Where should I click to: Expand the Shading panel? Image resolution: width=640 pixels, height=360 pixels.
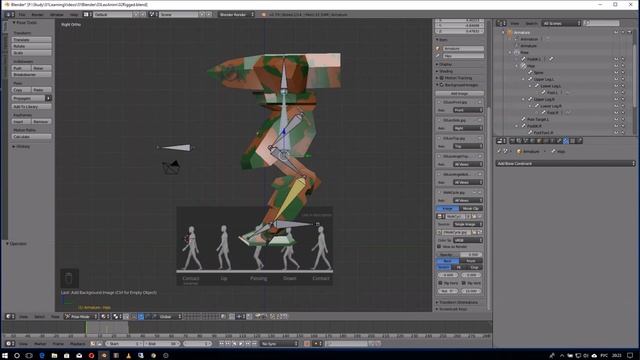[437, 71]
